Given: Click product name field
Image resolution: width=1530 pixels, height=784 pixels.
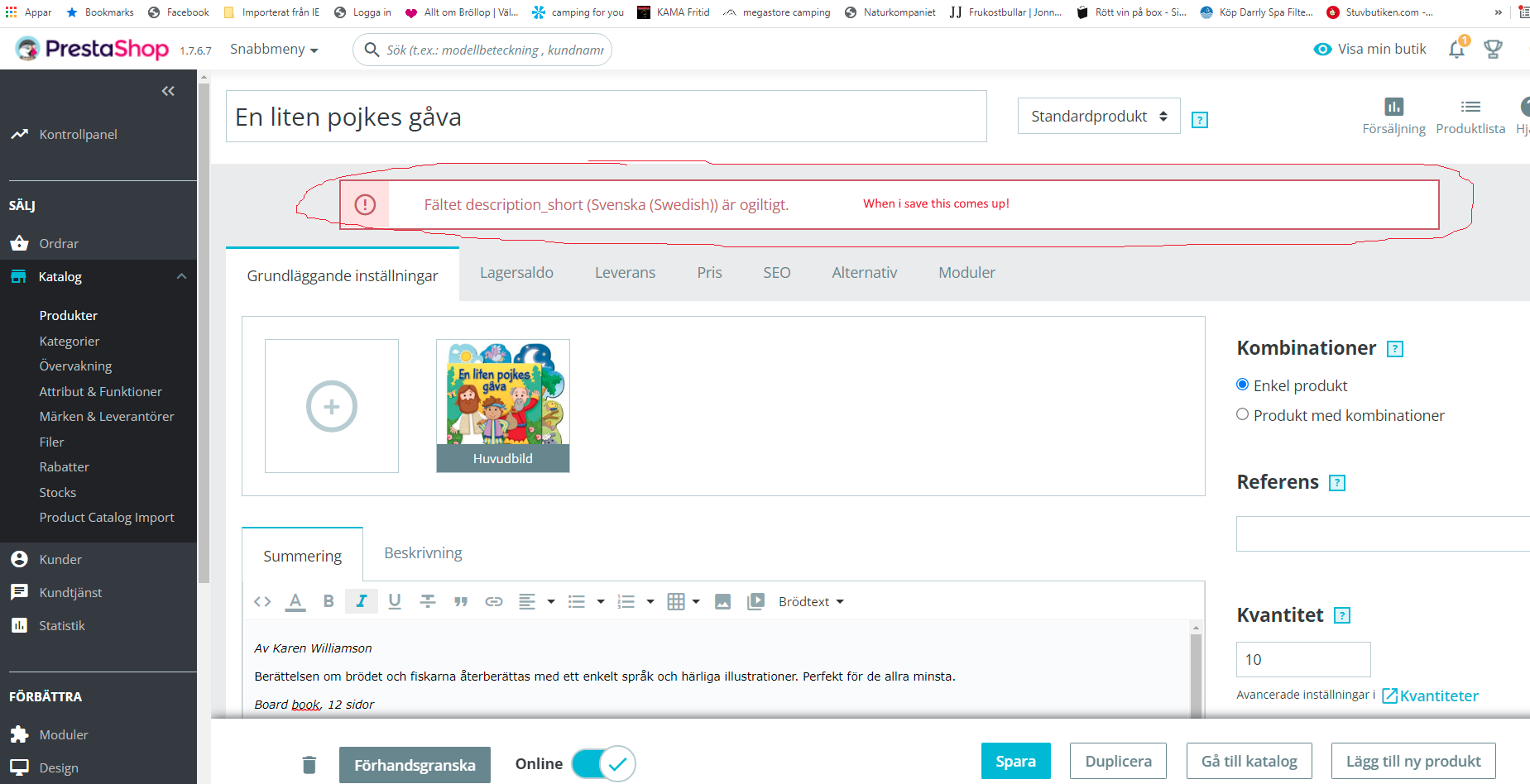Looking at the screenshot, I should [x=606, y=117].
